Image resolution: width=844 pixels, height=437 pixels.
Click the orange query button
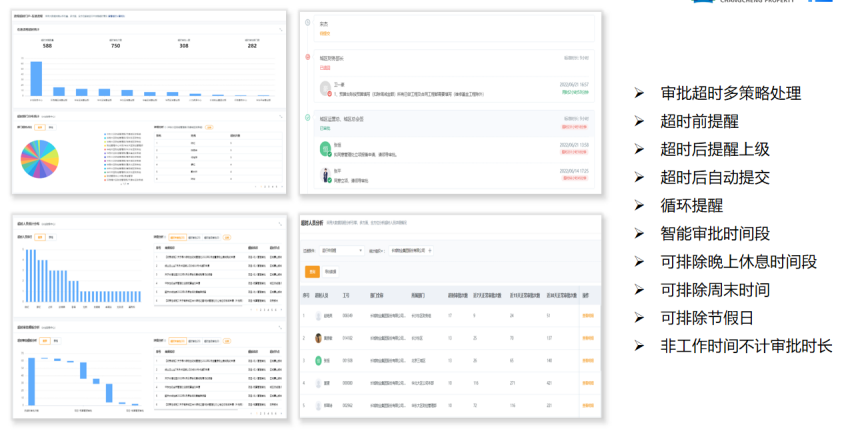click(312, 272)
